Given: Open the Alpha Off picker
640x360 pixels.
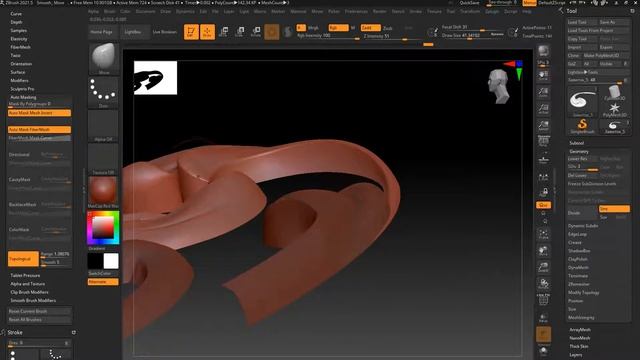Looking at the screenshot, I should pos(104,126).
